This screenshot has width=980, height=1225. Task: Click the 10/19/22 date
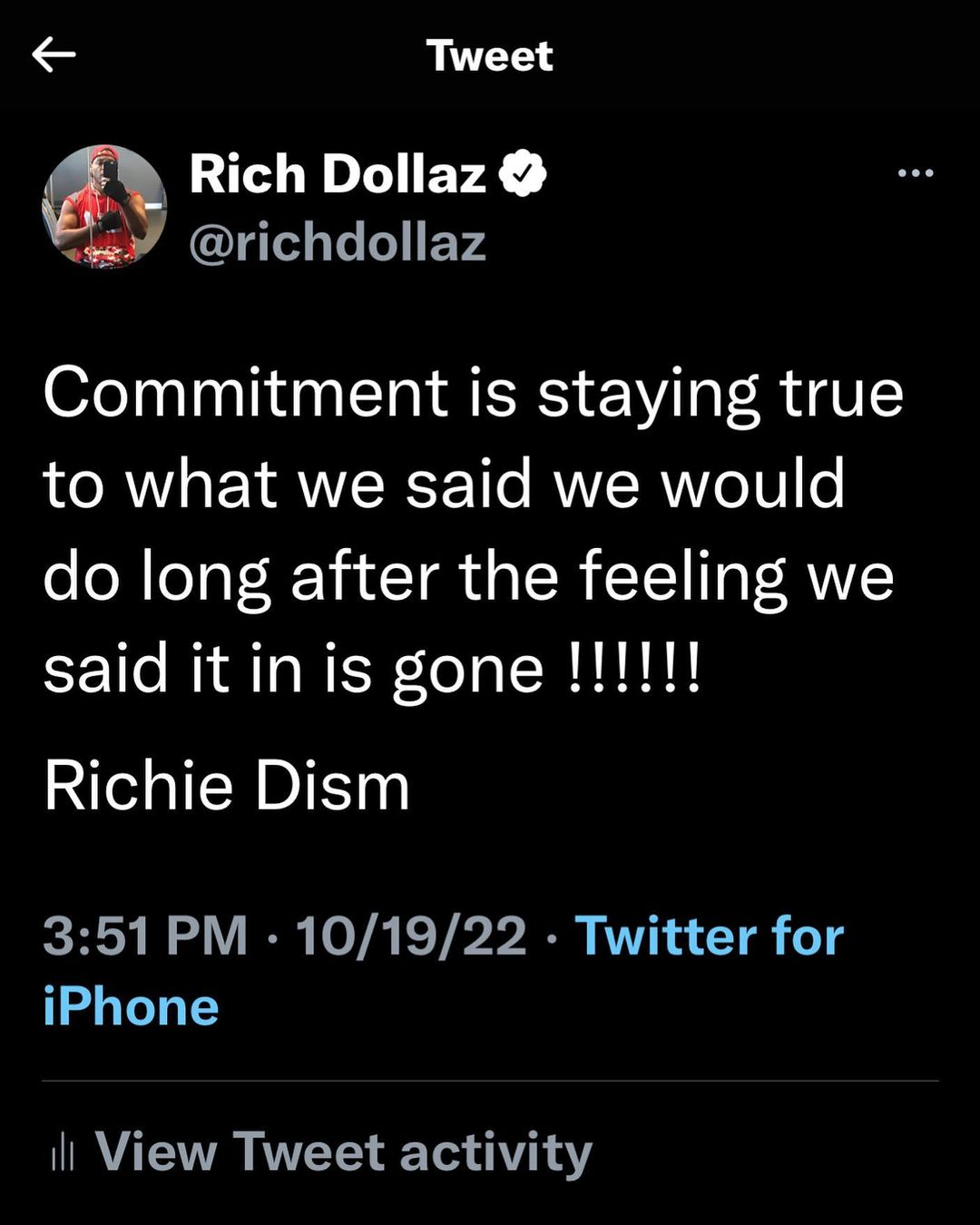click(x=411, y=936)
